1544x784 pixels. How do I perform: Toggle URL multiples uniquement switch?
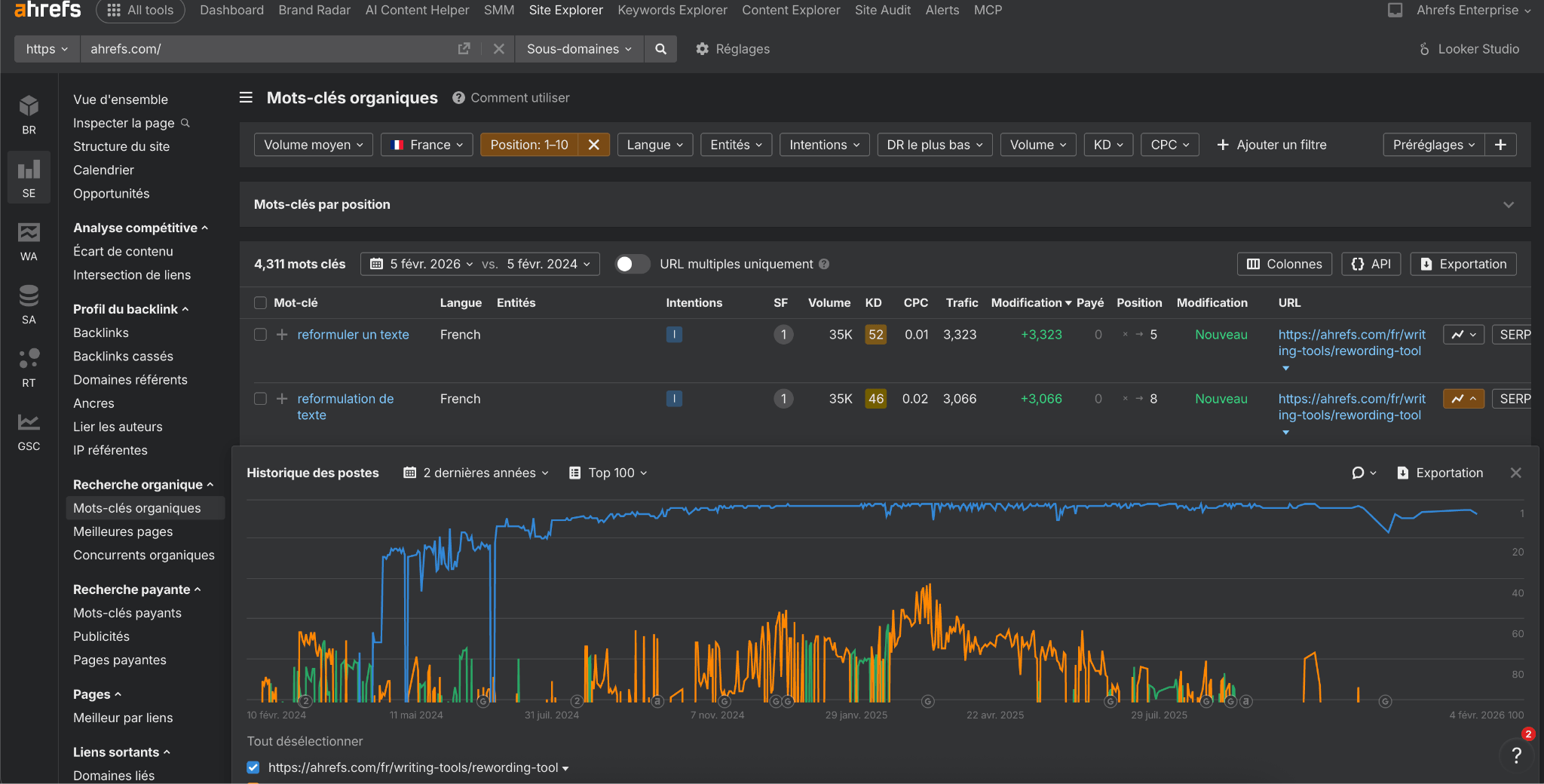632,264
